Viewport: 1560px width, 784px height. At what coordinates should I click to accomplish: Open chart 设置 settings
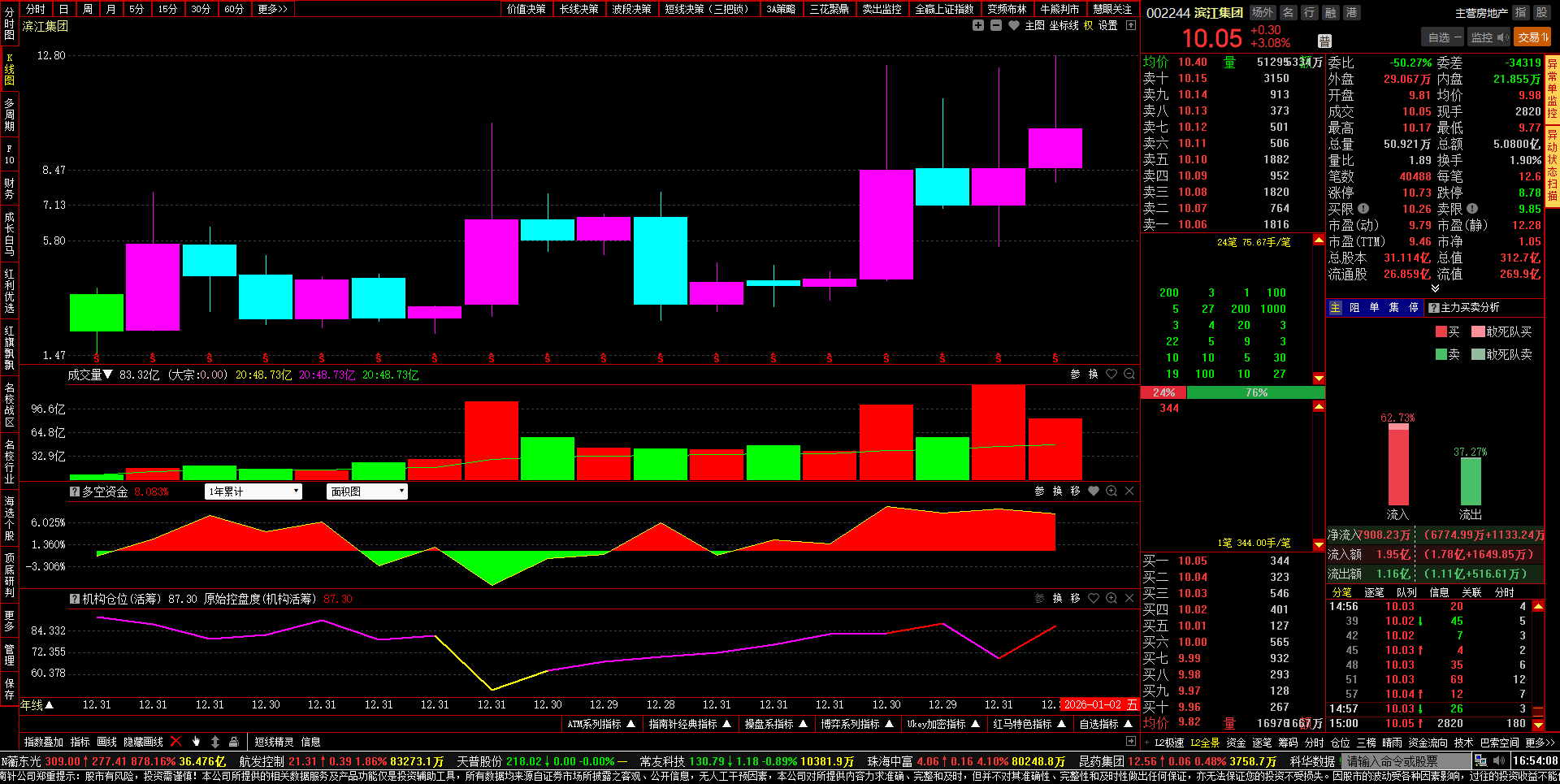1107,25
